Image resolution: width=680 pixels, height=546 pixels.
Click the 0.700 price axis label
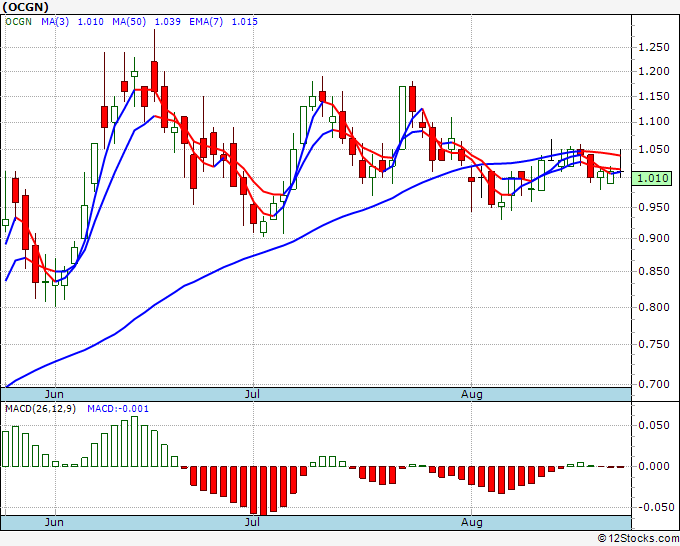coord(654,384)
